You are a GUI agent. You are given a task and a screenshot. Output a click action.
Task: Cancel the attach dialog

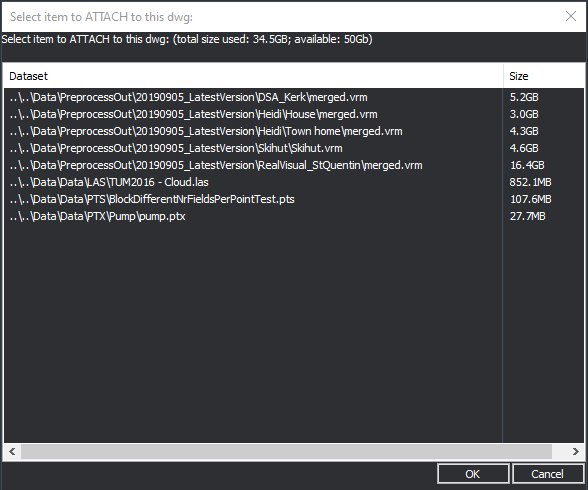[x=548, y=474]
